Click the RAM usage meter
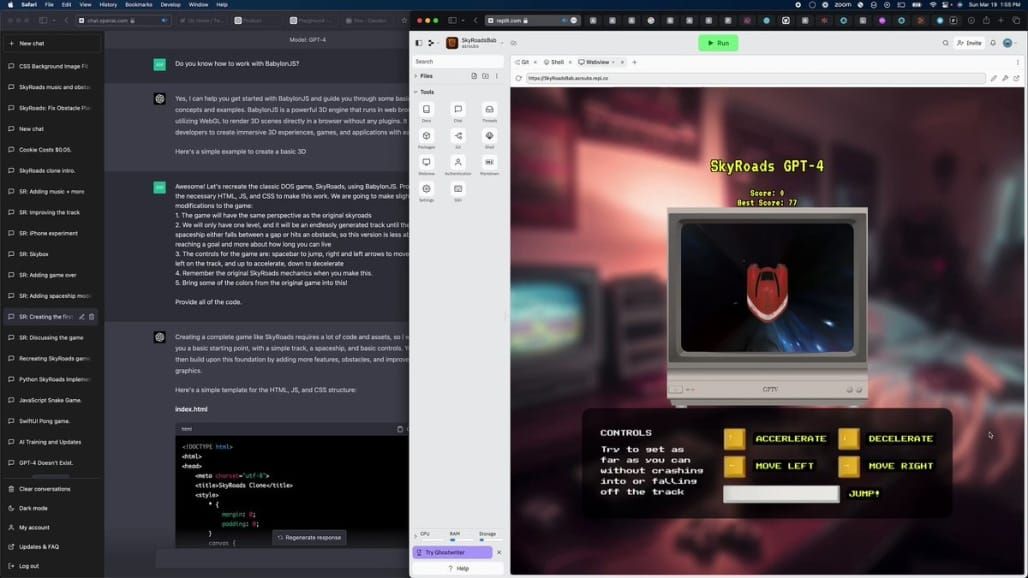The width and height of the screenshot is (1028, 578). click(x=458, y=537)
